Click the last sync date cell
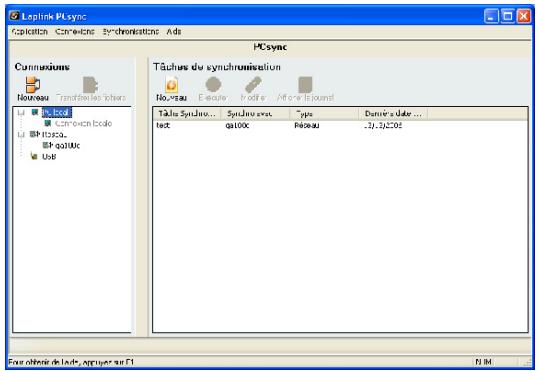 [x=383, y=125]
